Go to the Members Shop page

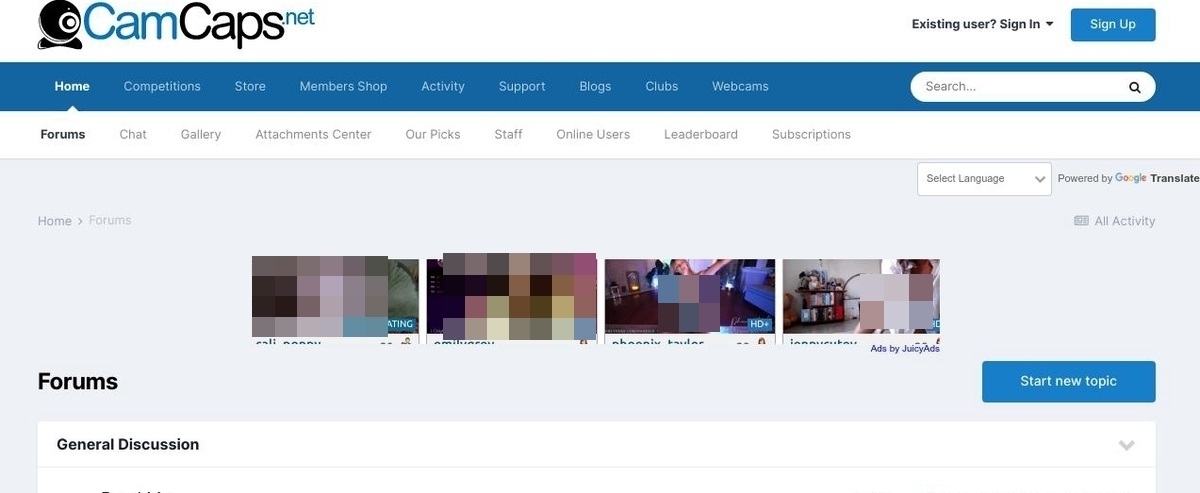click(x=343, y=86)
